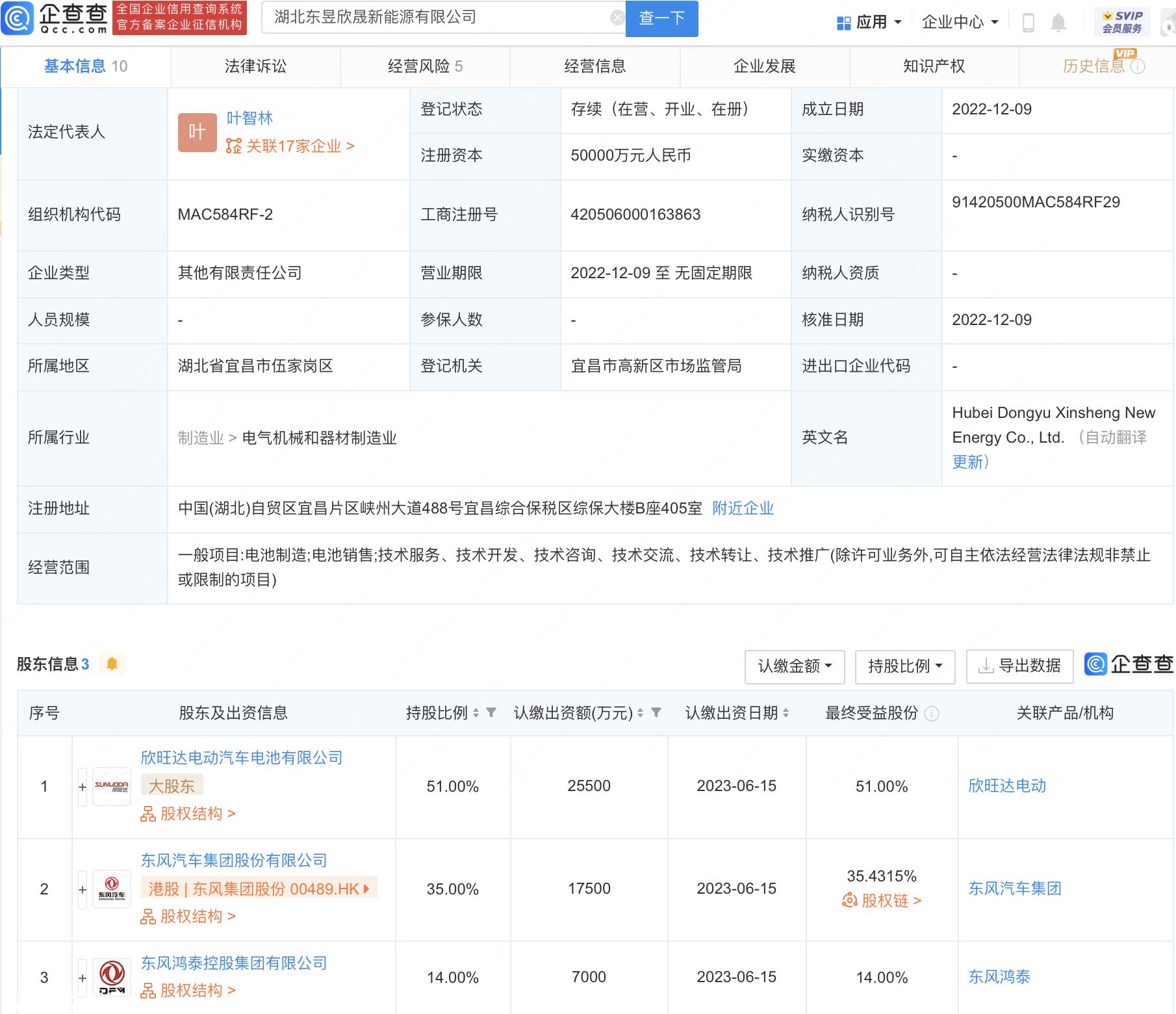This screenshot has height=1014, width=1176.
Task: Switch to 法律诉讼 tab
Action: click(255, 66)
